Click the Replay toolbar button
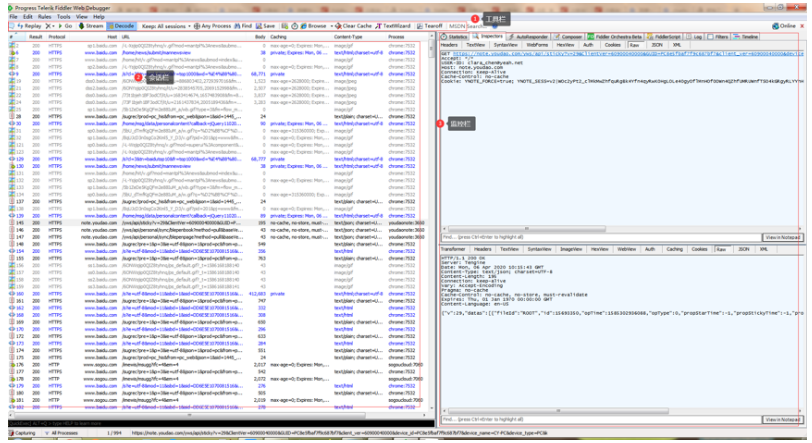The height and width of the screenshot is (443, 812). click(30, 26)
